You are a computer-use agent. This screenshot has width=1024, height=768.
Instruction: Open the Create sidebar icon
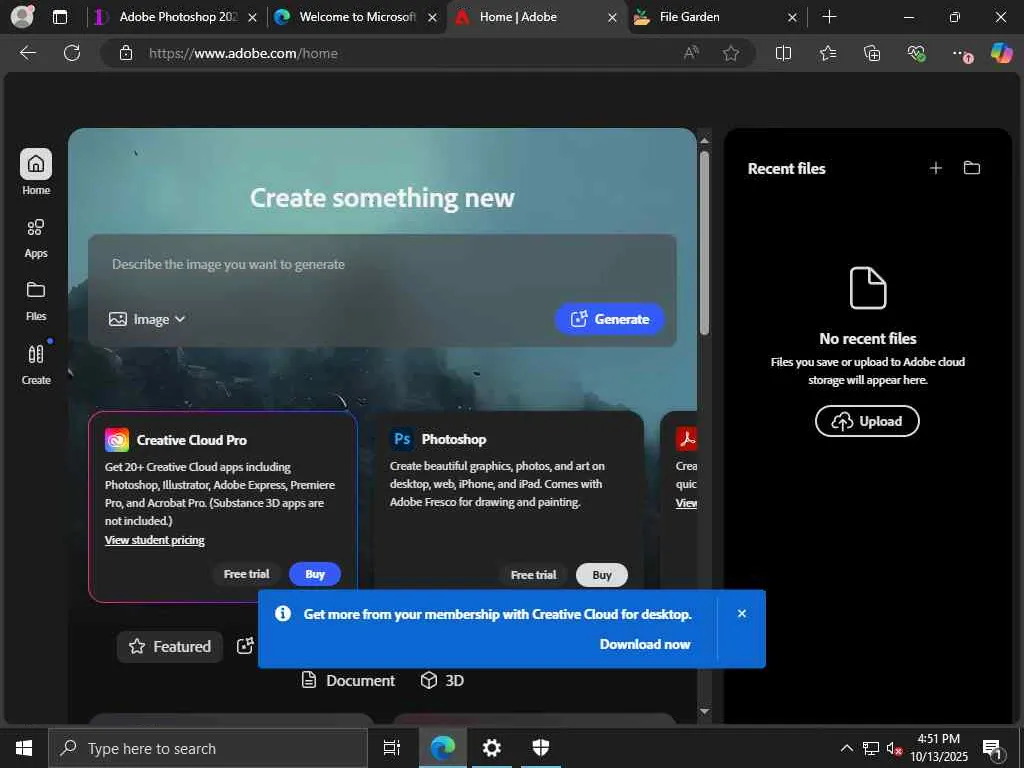coord(36,354)
